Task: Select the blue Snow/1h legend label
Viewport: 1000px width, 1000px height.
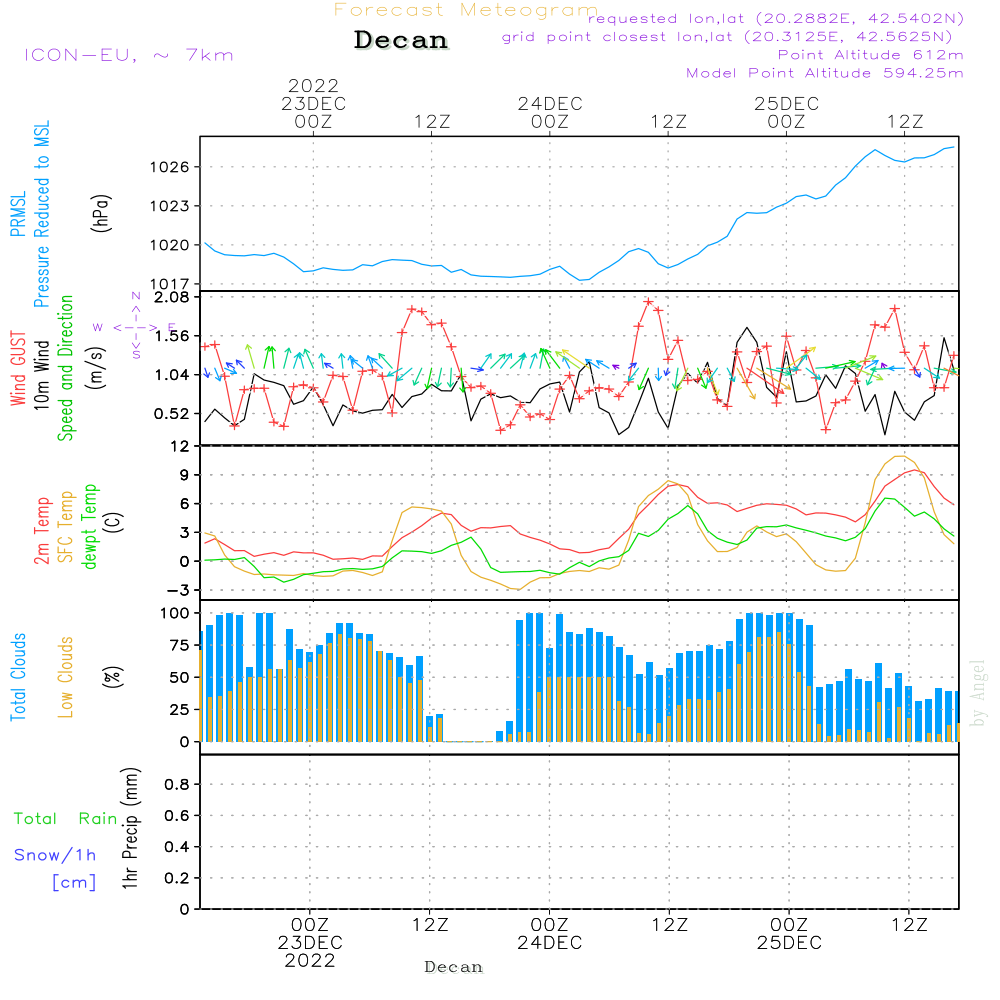Action: (x=55, y=855)
